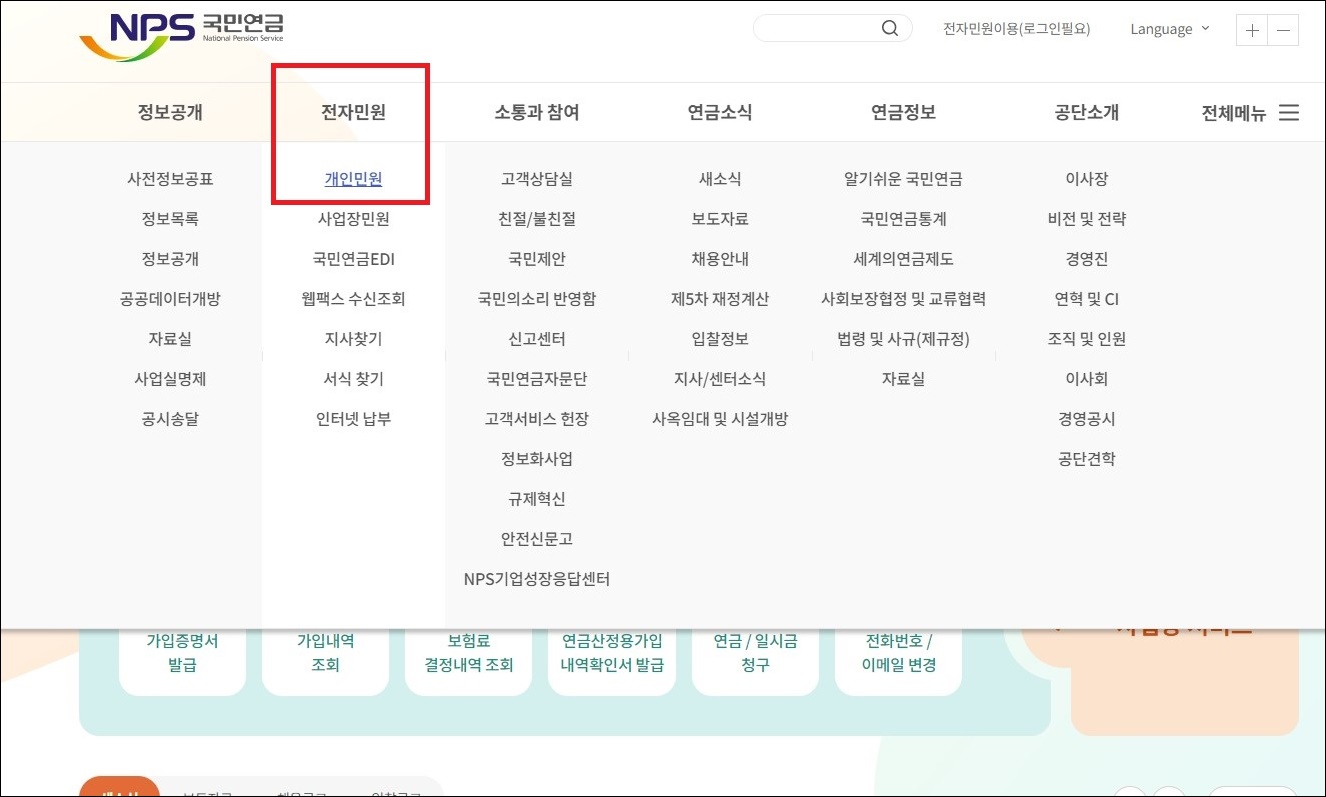Open the 연금소식 menu
This screenshot has height=797, width=1326.
point(718,112)
